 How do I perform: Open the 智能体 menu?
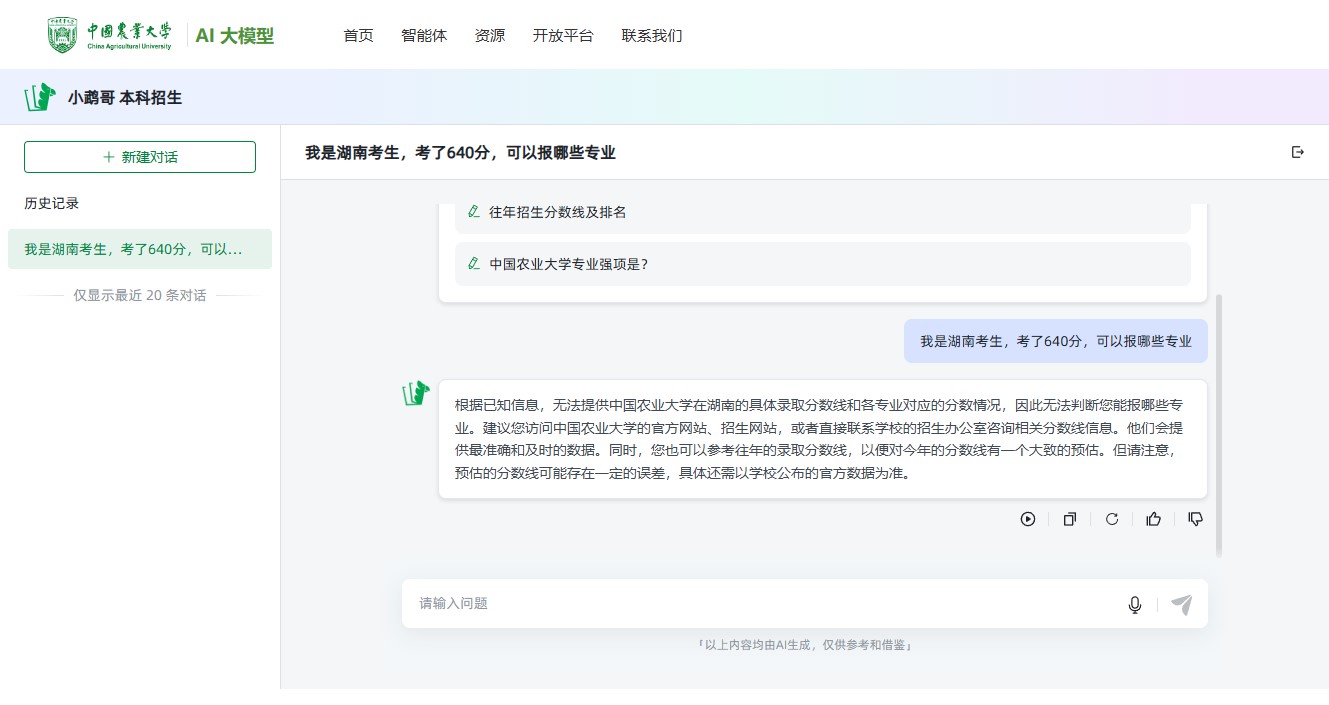424,36
